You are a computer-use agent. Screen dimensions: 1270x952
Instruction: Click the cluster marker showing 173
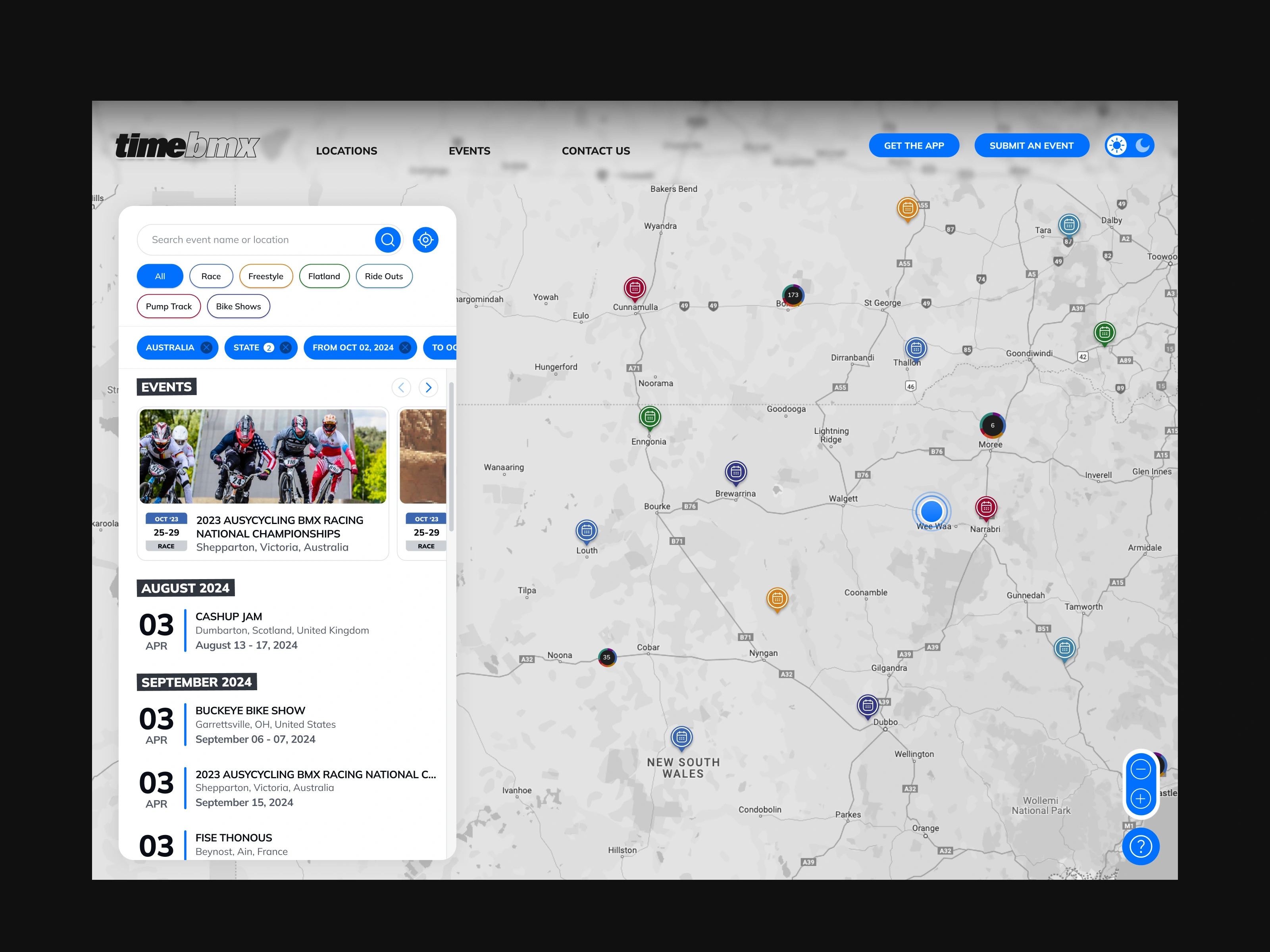[793, 295]
